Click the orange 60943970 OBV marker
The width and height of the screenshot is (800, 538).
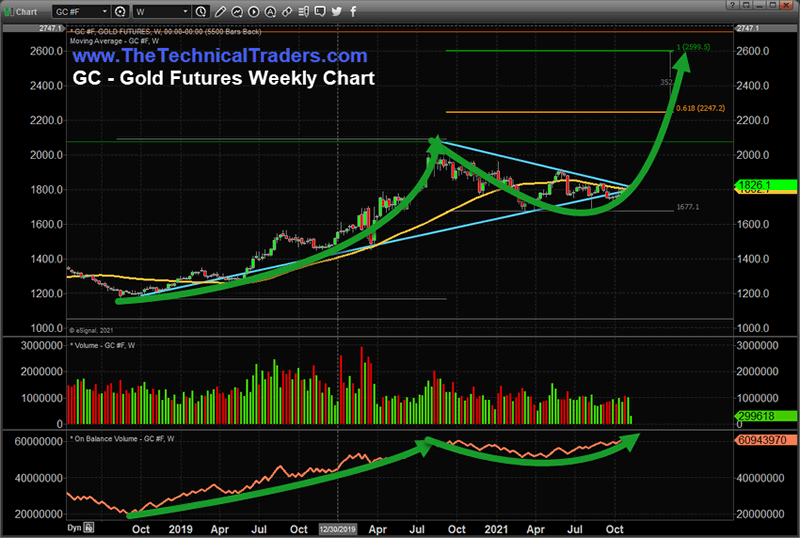(x=765, y=439)
